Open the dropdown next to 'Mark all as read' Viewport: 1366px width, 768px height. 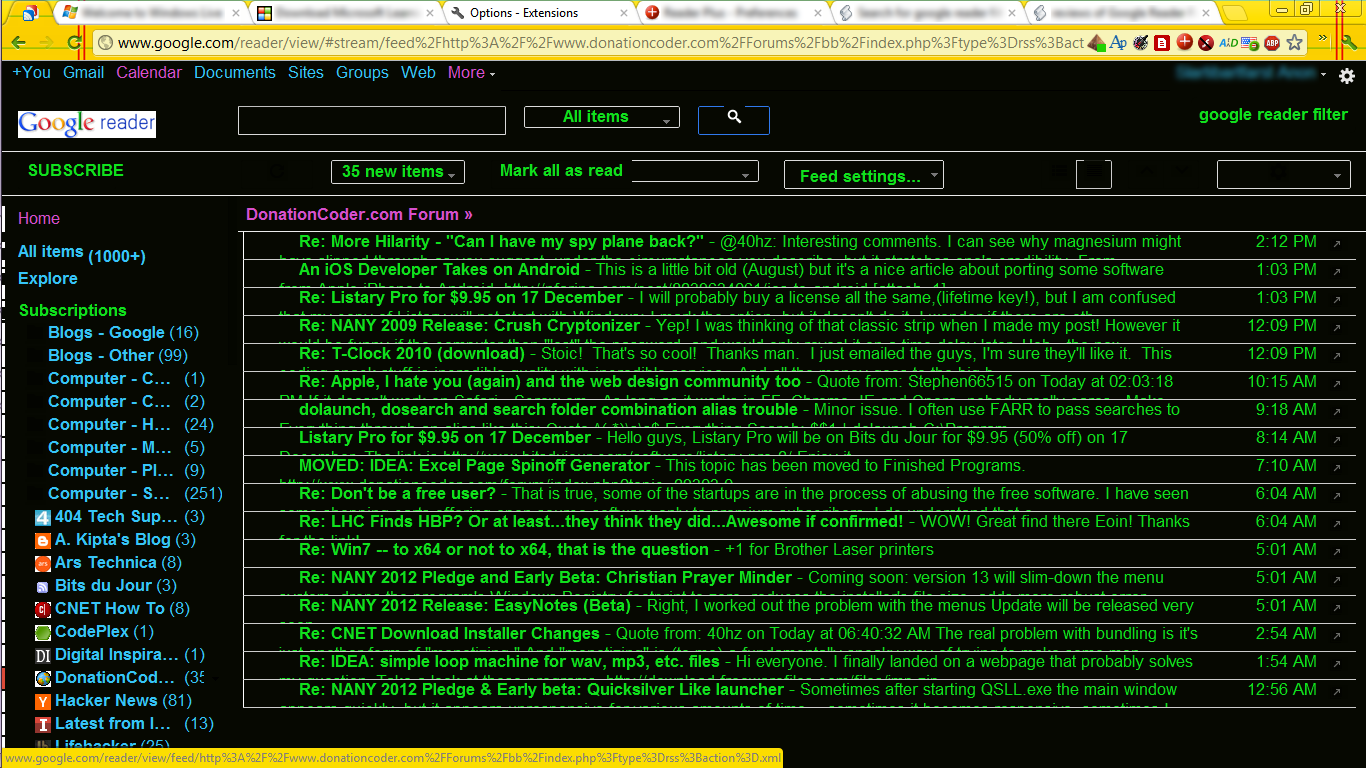point(695,173)
